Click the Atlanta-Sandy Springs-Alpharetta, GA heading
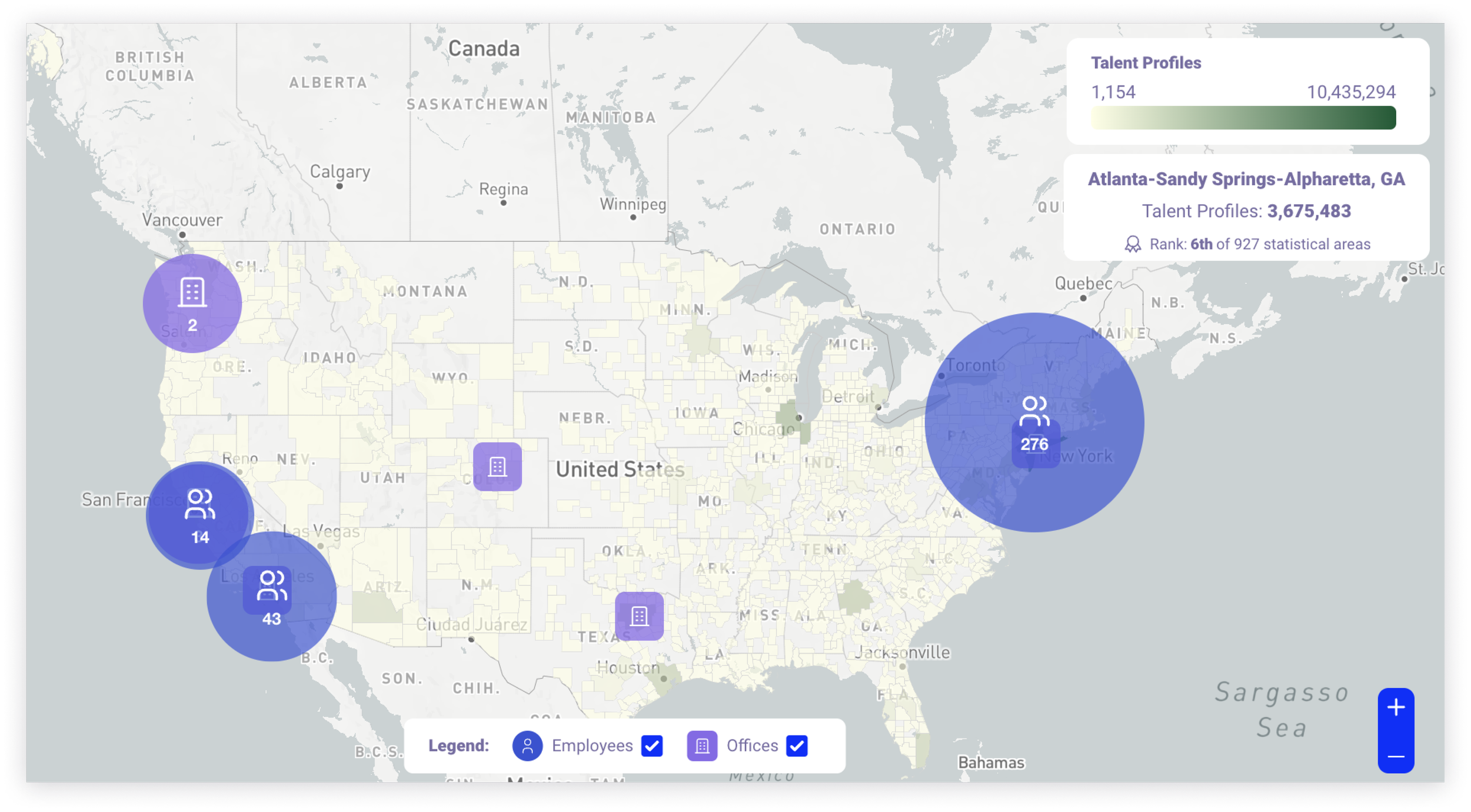This screenshot has width=1471, height=812. 1246,179
